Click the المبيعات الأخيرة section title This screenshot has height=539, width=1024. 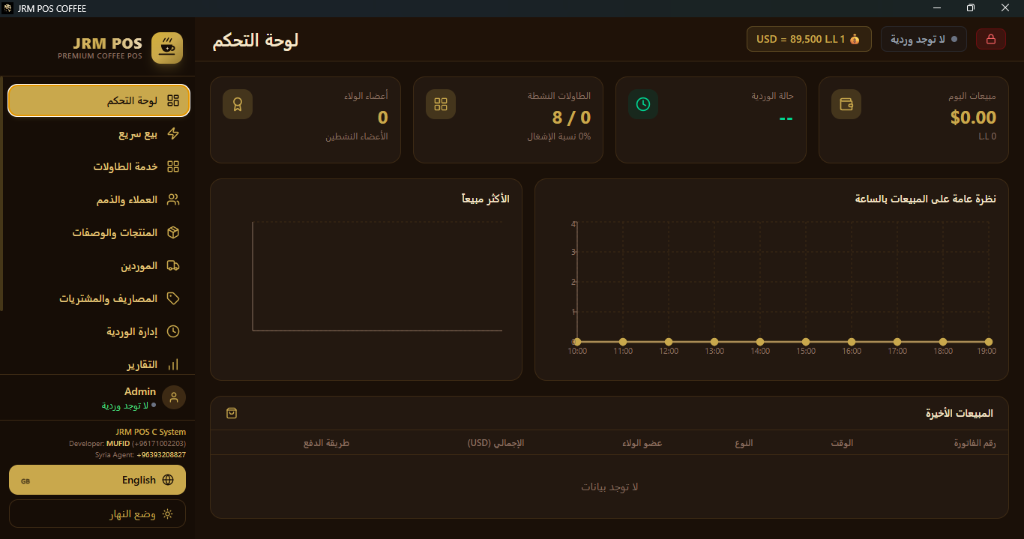tap(959, 414)
